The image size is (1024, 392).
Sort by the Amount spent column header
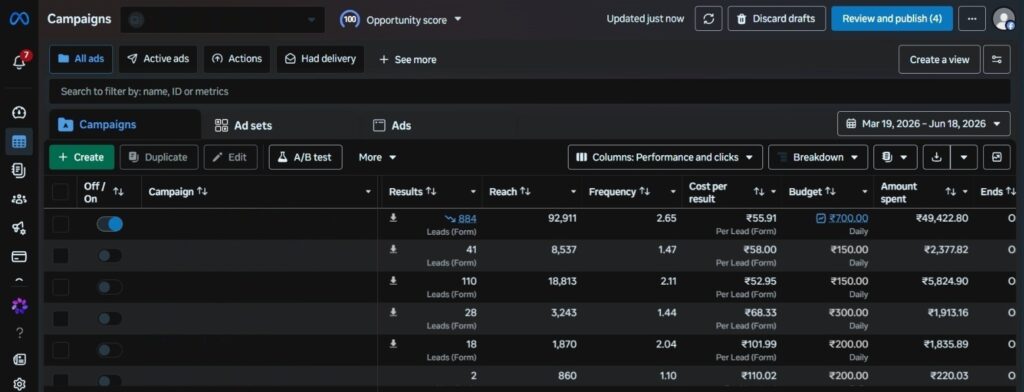[899, 192]
